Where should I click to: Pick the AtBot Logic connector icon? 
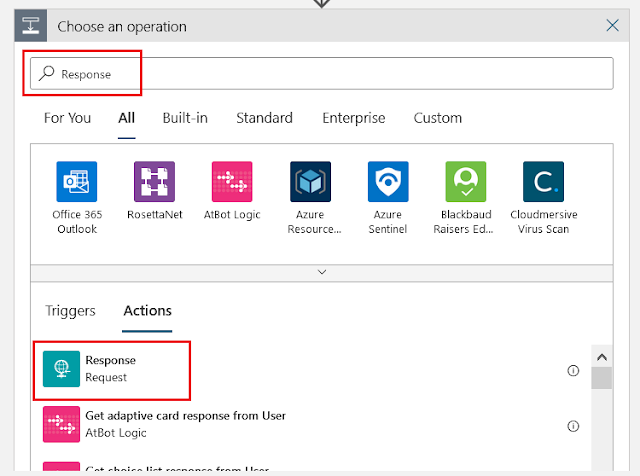232,182
